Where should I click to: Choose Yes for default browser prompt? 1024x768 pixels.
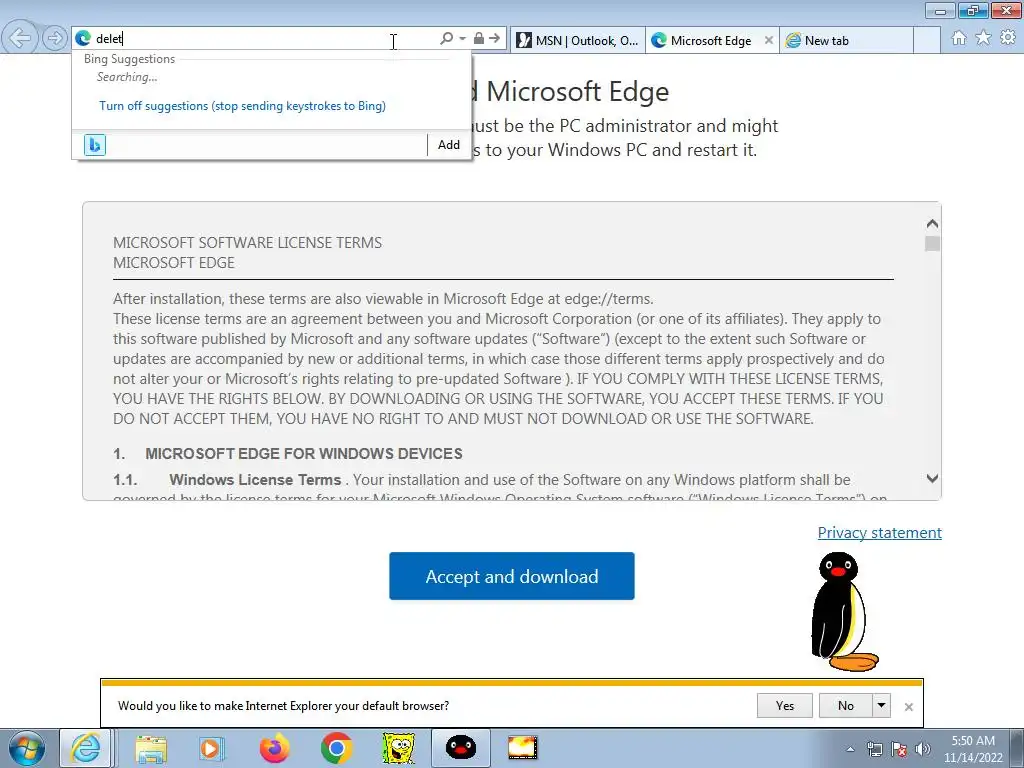(785, 705)
